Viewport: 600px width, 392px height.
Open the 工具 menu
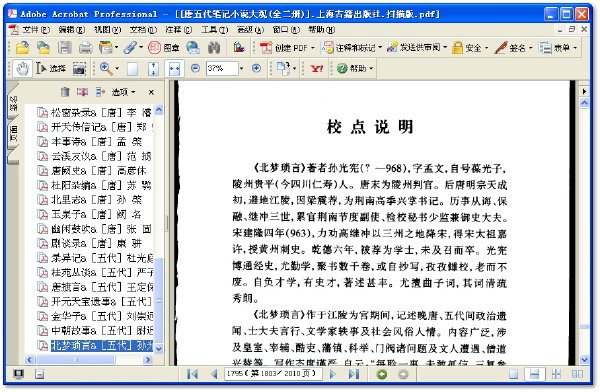click(215, 29)
